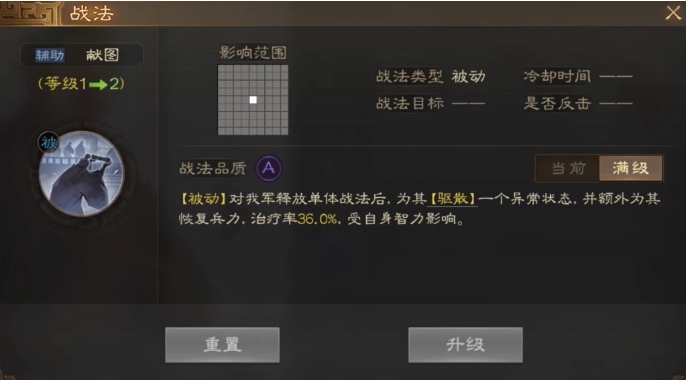Click the circular 献图 skill portrait

pyautogui.click(x=81, y=174)
